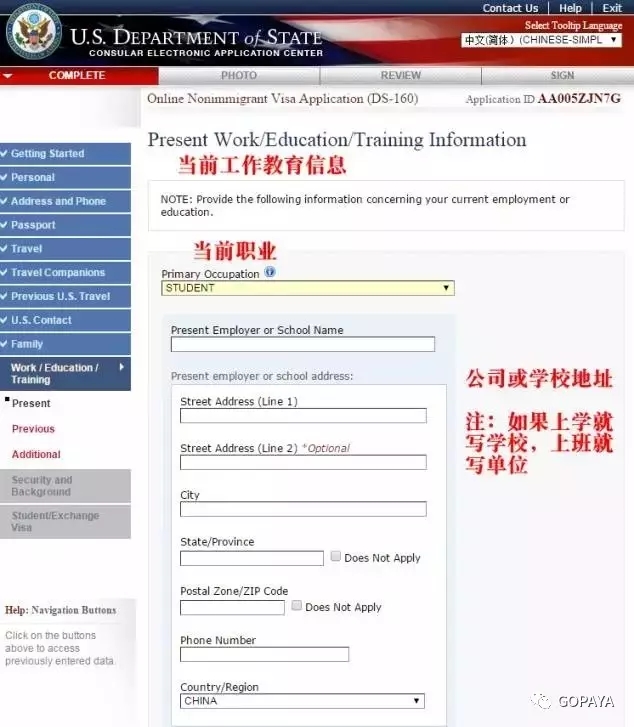This screenshot has height=727, width=634.
Task: Click the Help link in header
Action: [570, 8]
